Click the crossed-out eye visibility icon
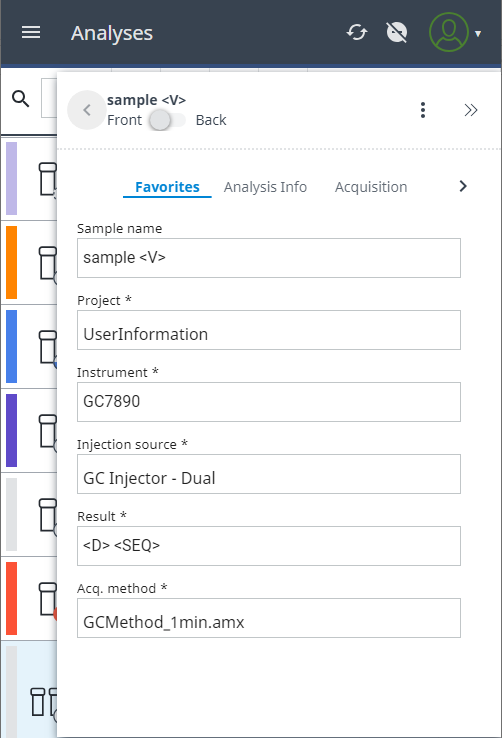 (397, 32)
